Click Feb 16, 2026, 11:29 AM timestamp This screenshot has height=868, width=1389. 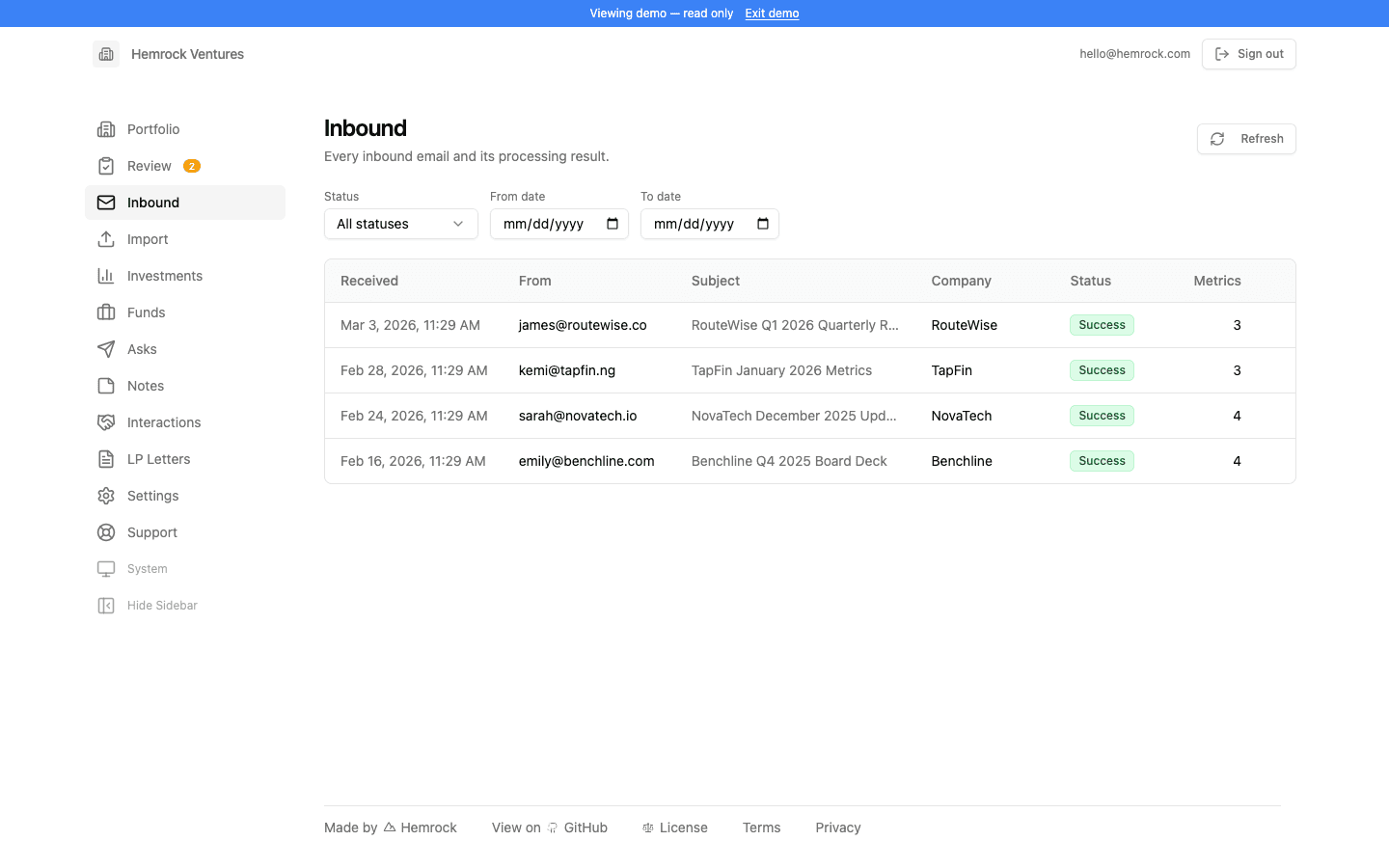pyautogui.click(x=413, y=461)
